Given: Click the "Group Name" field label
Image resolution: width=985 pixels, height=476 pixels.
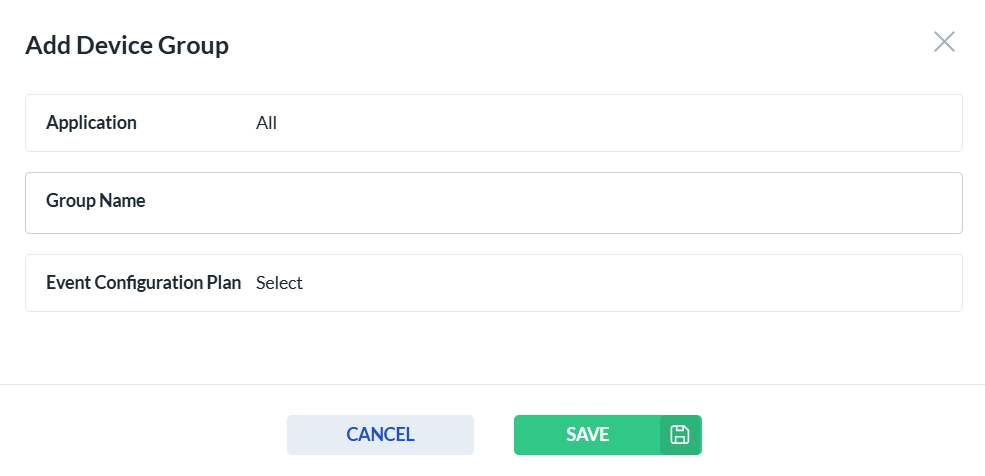Looking at the screenshot, I should tap(95, 201).
